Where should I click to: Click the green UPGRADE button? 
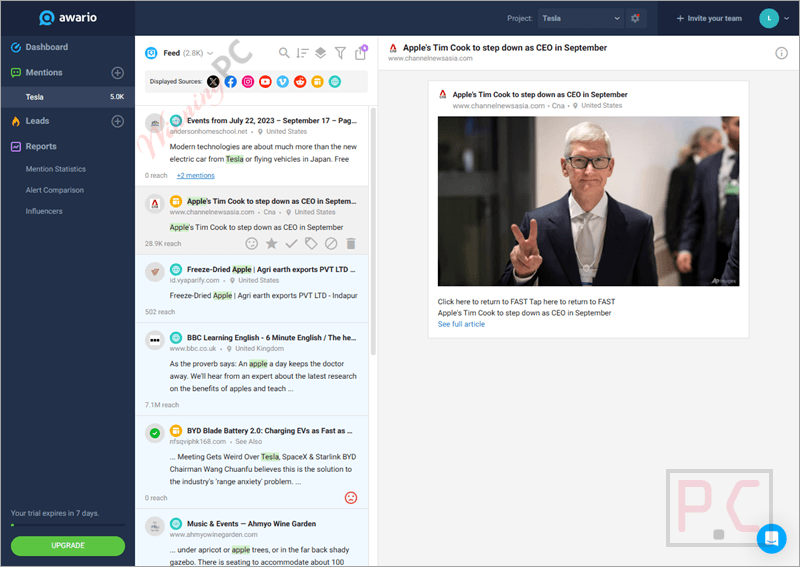point(68,546)
